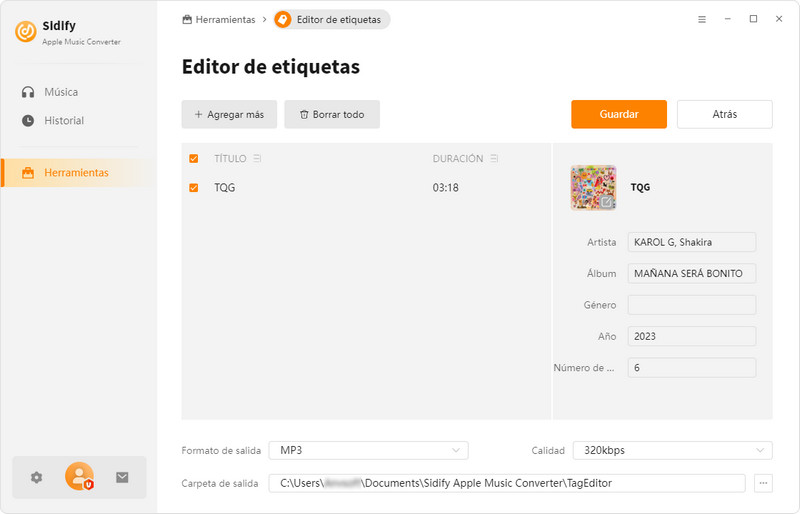This screenshot has width=800, height=514.
Task: Click the Herramientas breadcrumb link
Action: [219, 19]
